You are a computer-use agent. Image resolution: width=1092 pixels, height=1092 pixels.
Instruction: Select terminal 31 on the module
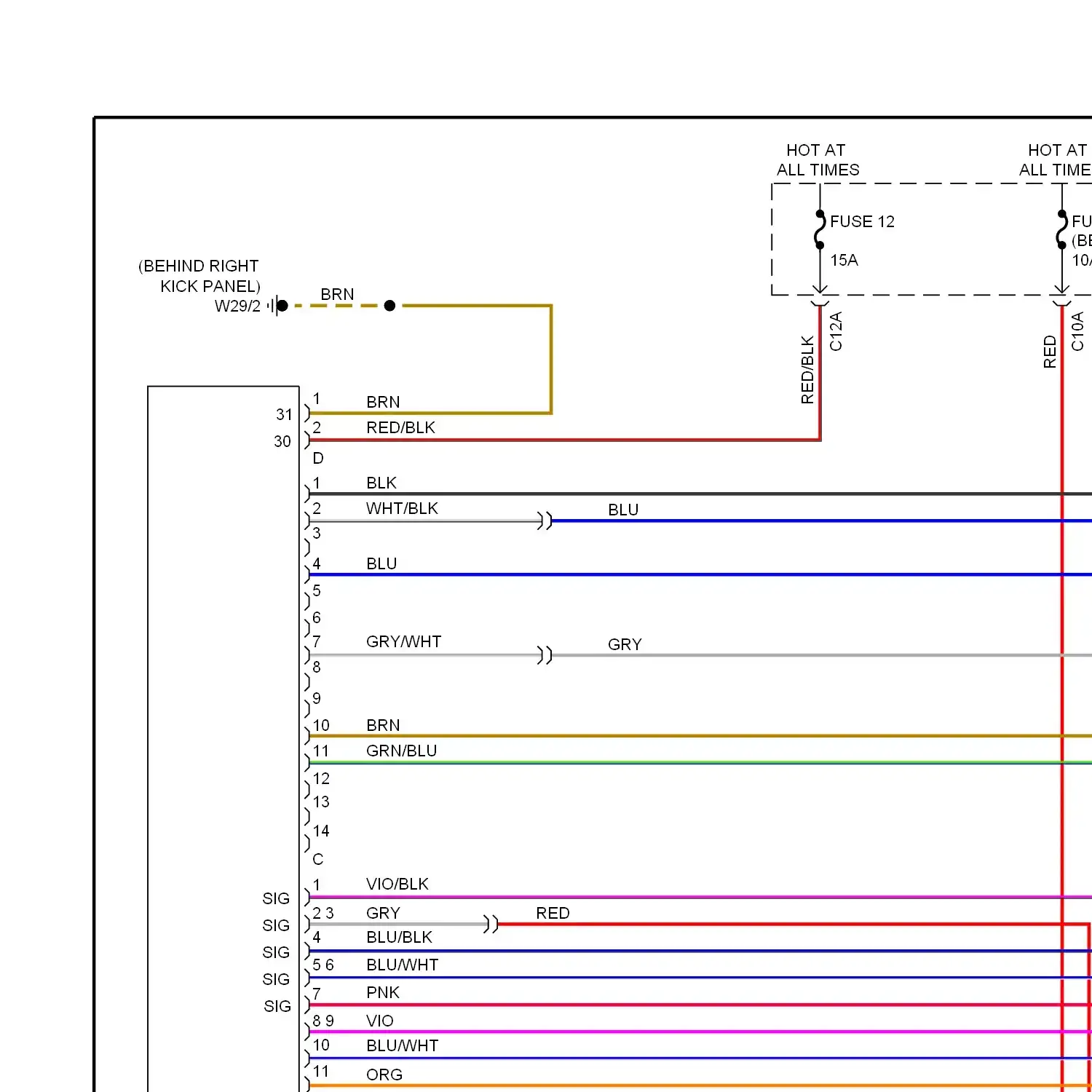(284, 414)
